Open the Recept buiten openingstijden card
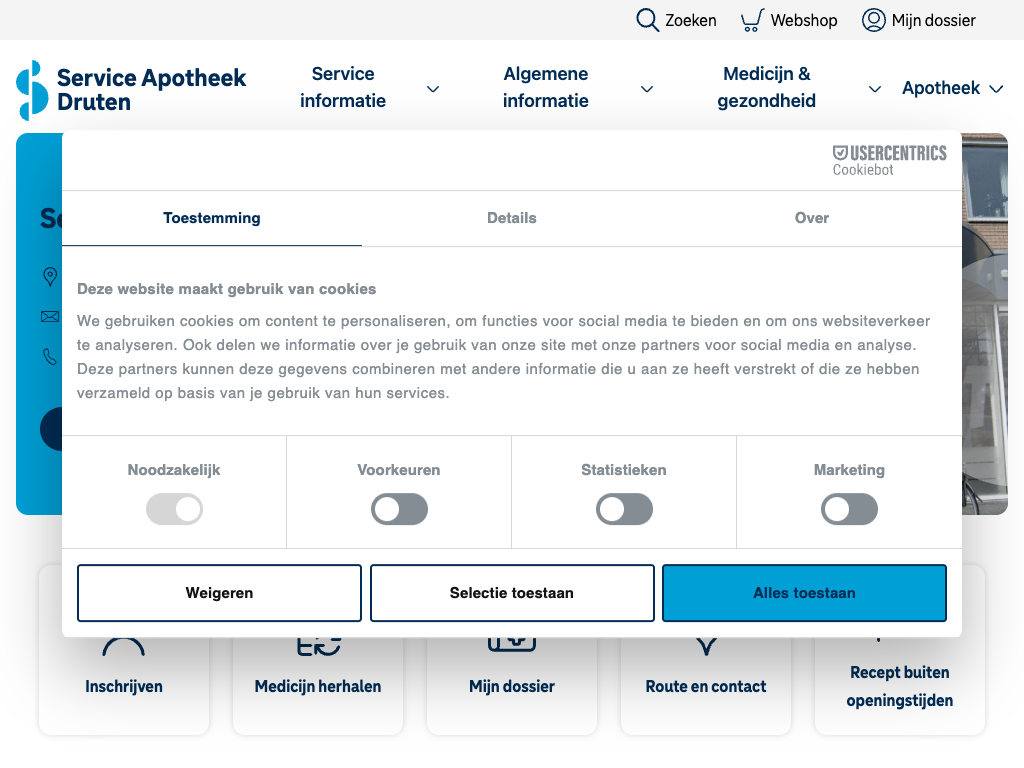 [x=899, y=686]
